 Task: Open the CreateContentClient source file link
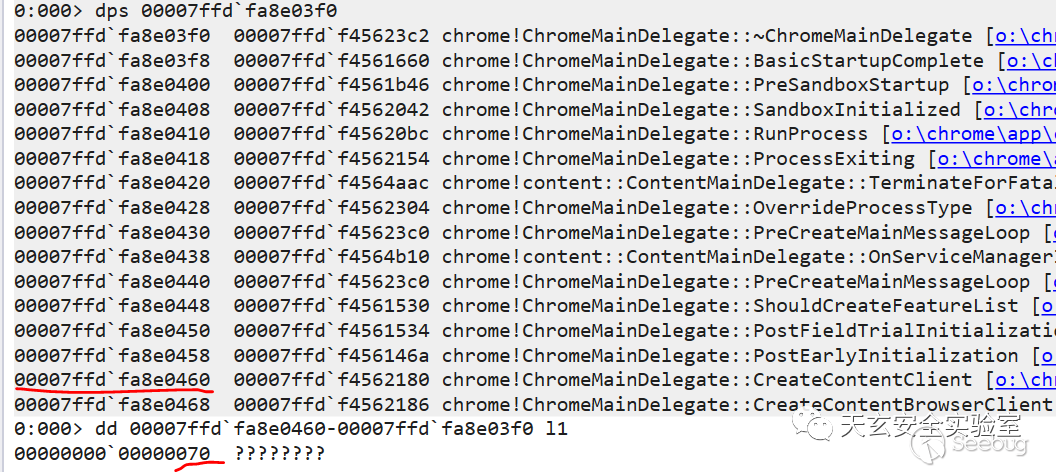1024,380
